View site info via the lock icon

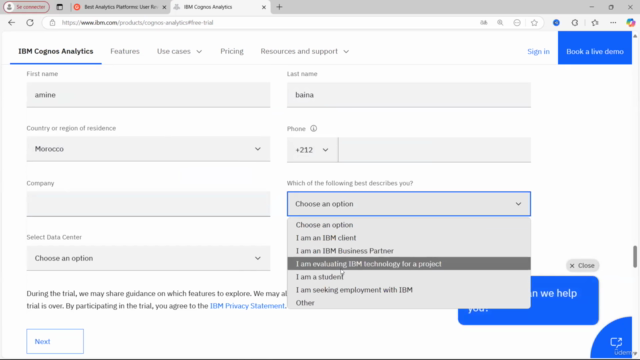52,23
